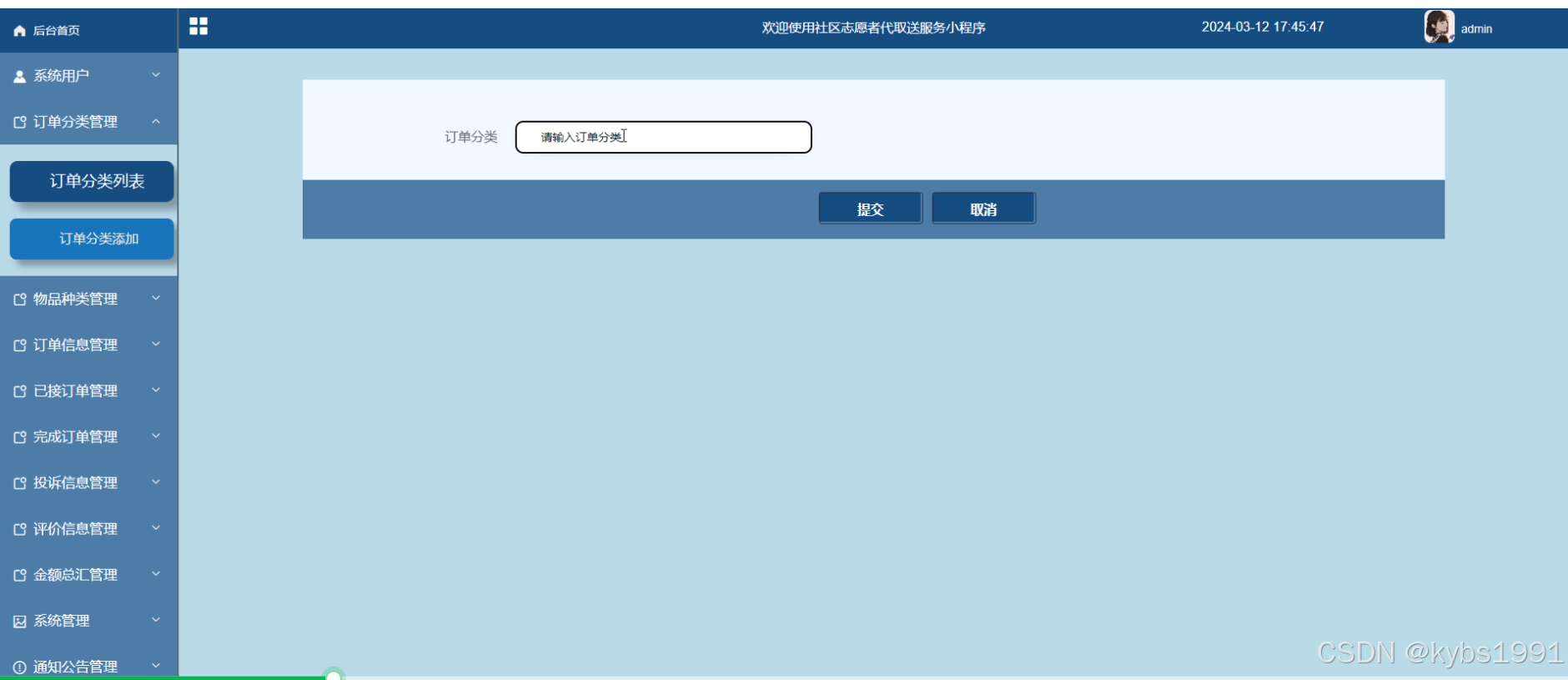
Task: Click the icon beside 完成订单管理
Action: point(20,436)
